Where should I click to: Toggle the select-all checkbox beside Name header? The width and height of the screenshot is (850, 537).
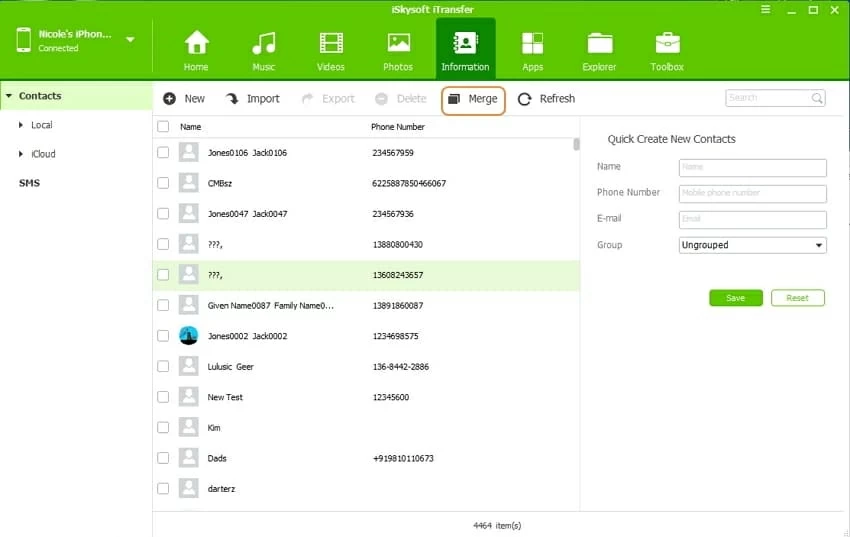(163, 127)
